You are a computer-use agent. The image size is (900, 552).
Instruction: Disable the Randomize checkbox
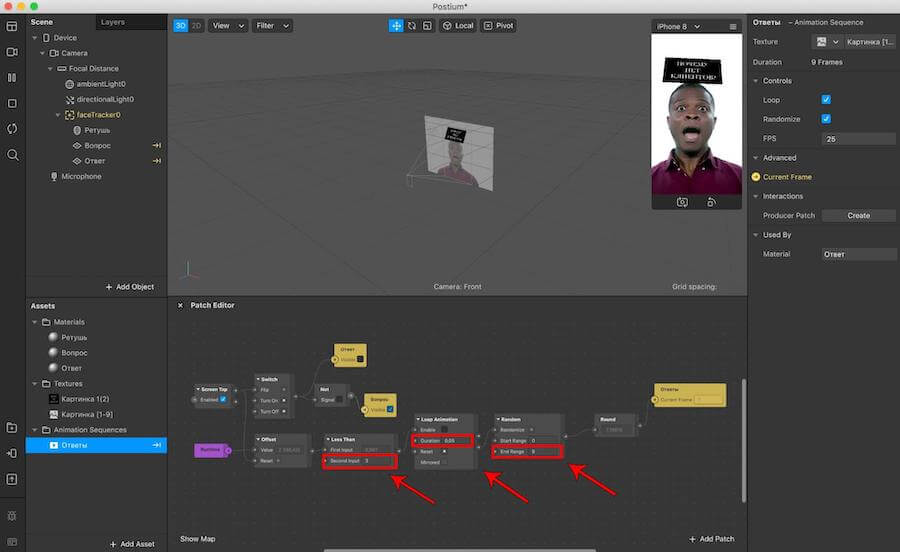tap(826, 119)
